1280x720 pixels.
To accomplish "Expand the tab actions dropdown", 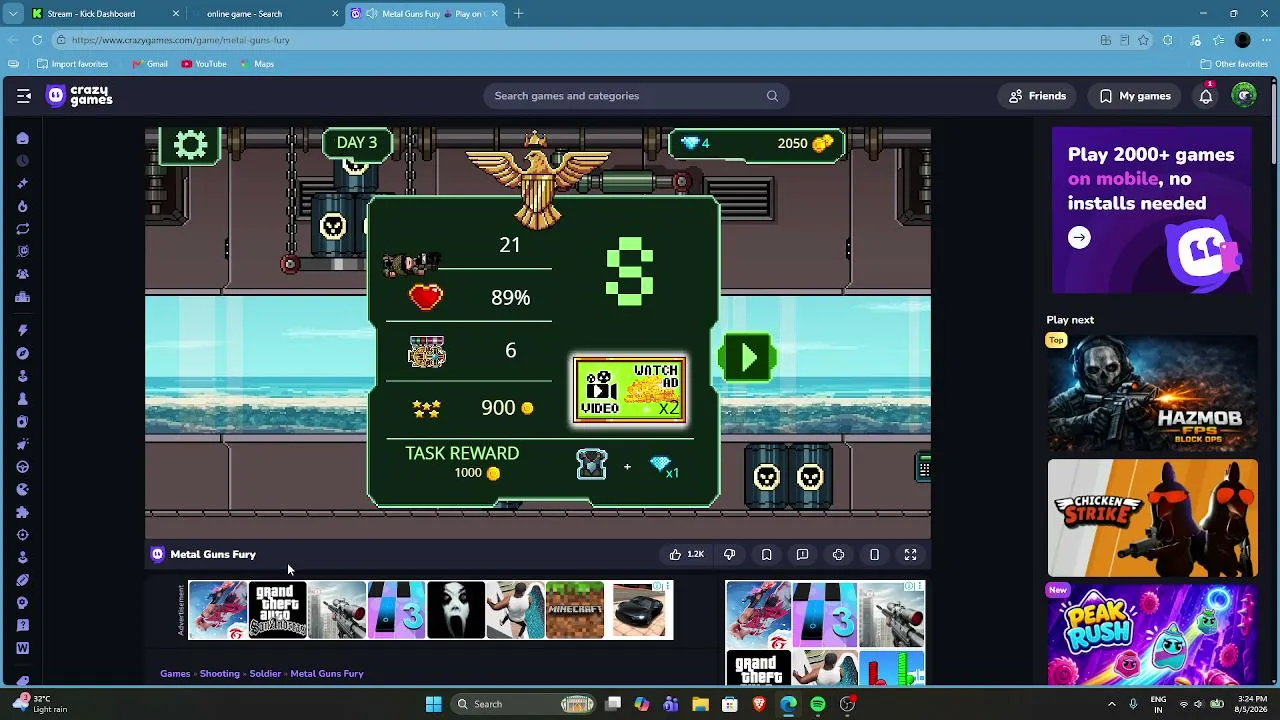I will [13, 14].
